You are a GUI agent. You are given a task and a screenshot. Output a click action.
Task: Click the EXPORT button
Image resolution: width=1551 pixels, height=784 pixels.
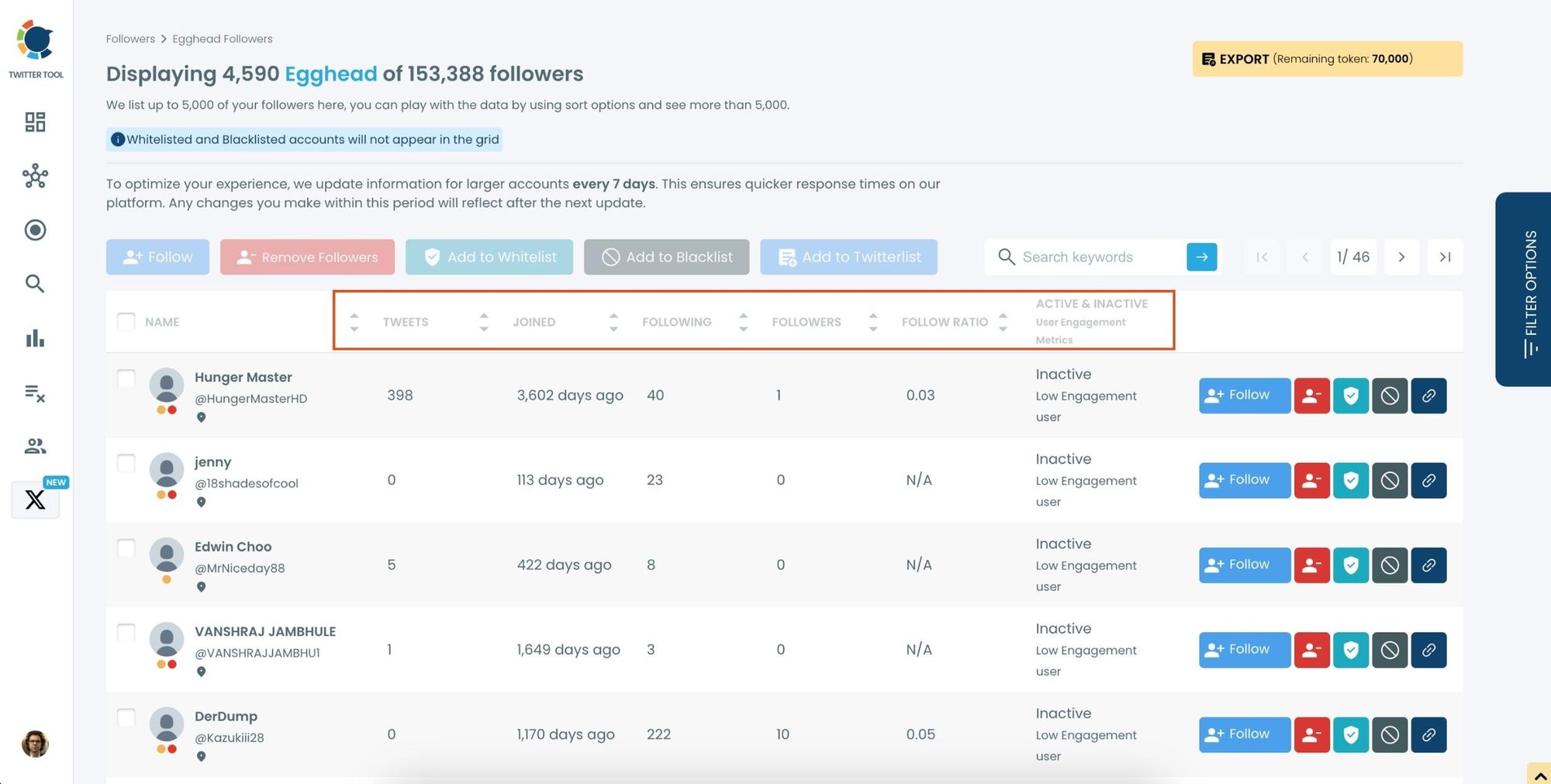(x=1243, y=58)
